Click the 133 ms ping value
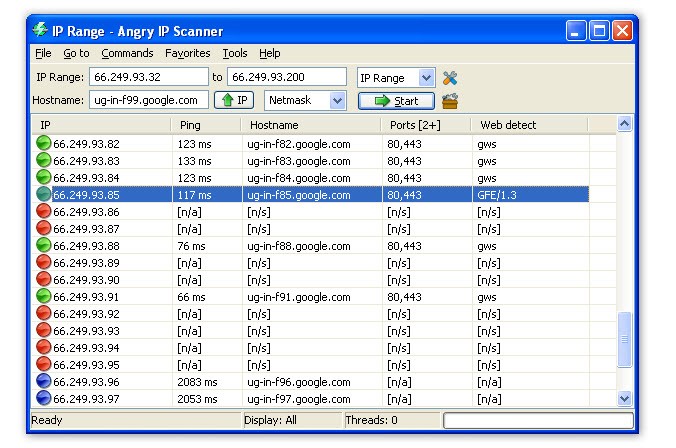This screenshot has width=676, height=448. click(194, 161)
